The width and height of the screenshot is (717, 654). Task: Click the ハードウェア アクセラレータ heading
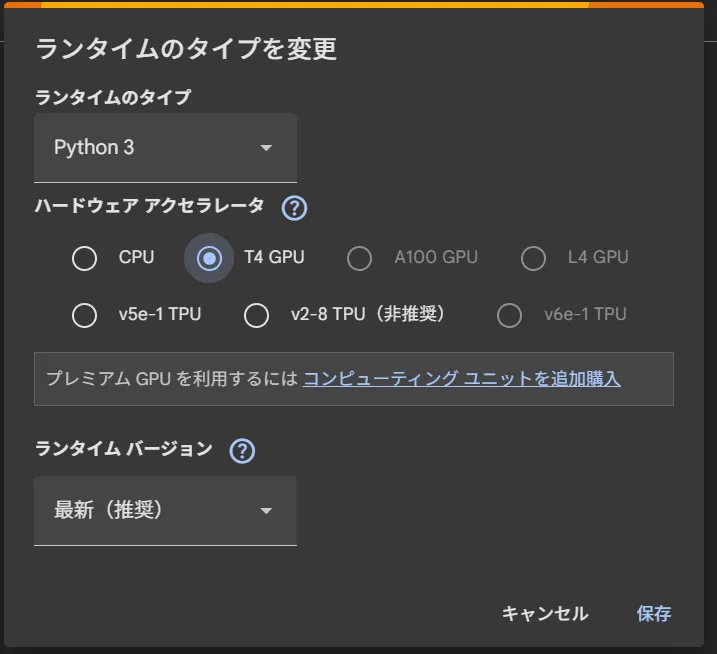tap(150, 206)
